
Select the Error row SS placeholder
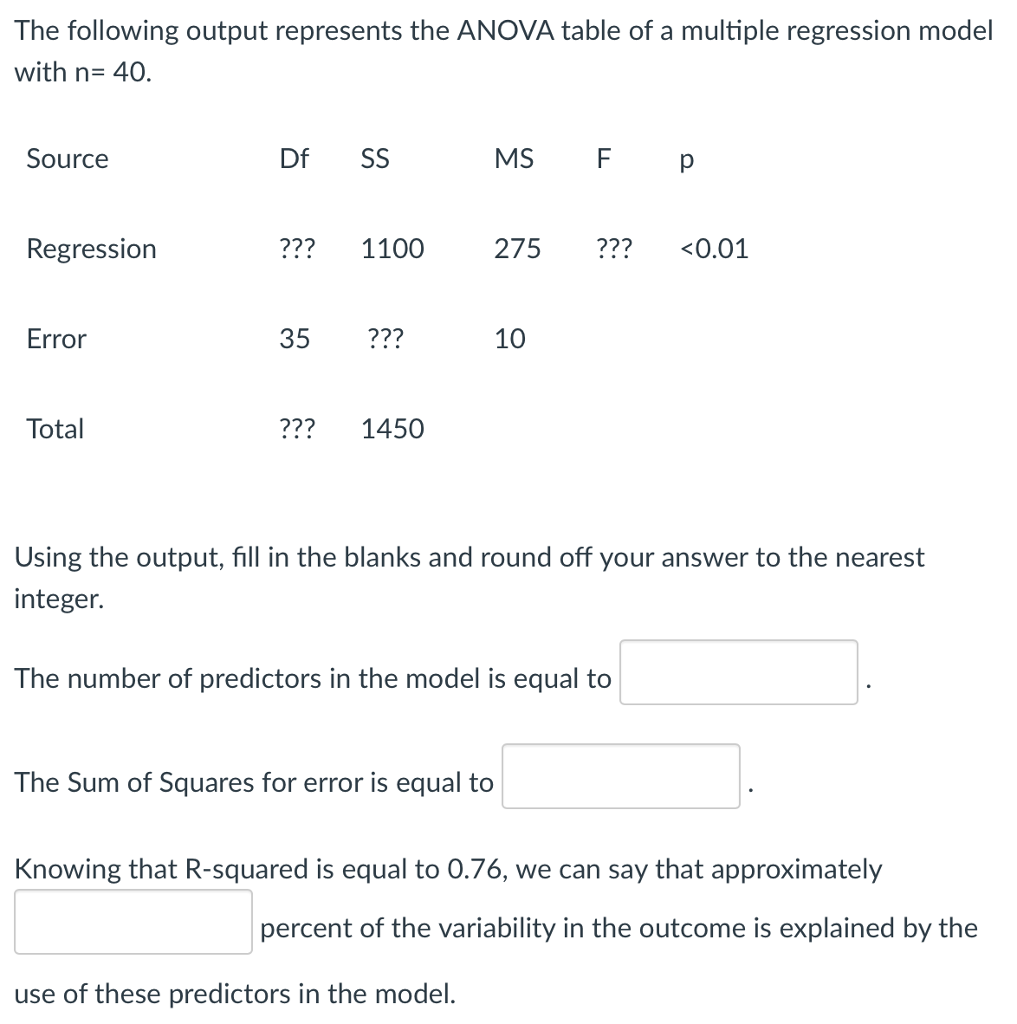(x=386, y=339)
